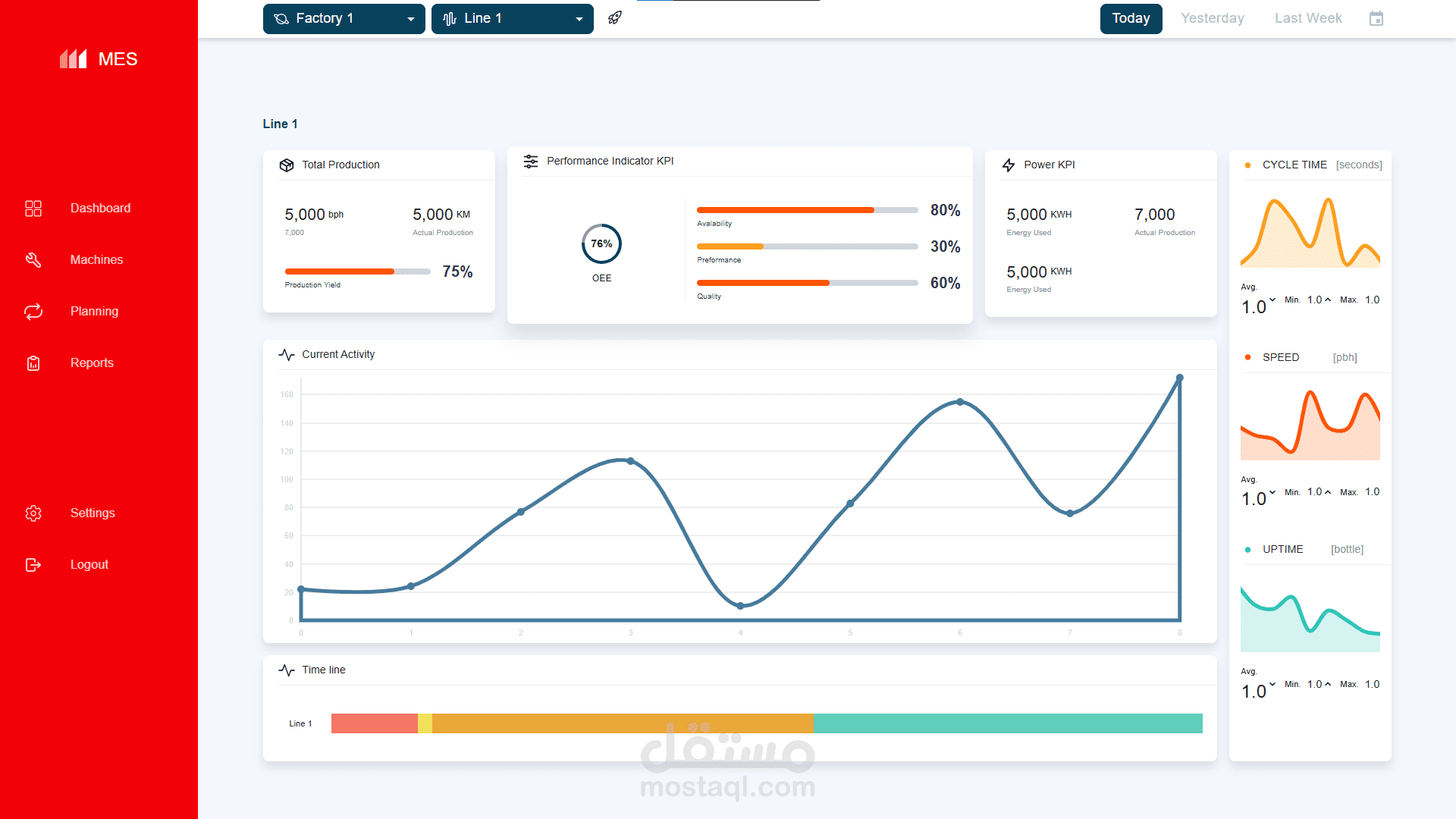Click the Cycle Time Avg. down chevron
Screen dimensions: 1456x819
tap(1272, 300)
